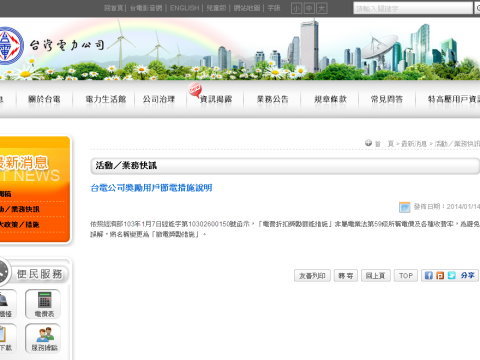480x360 pixels.
Task: Go to 最新消息 in breadcrumb
Action: point(414,144)
